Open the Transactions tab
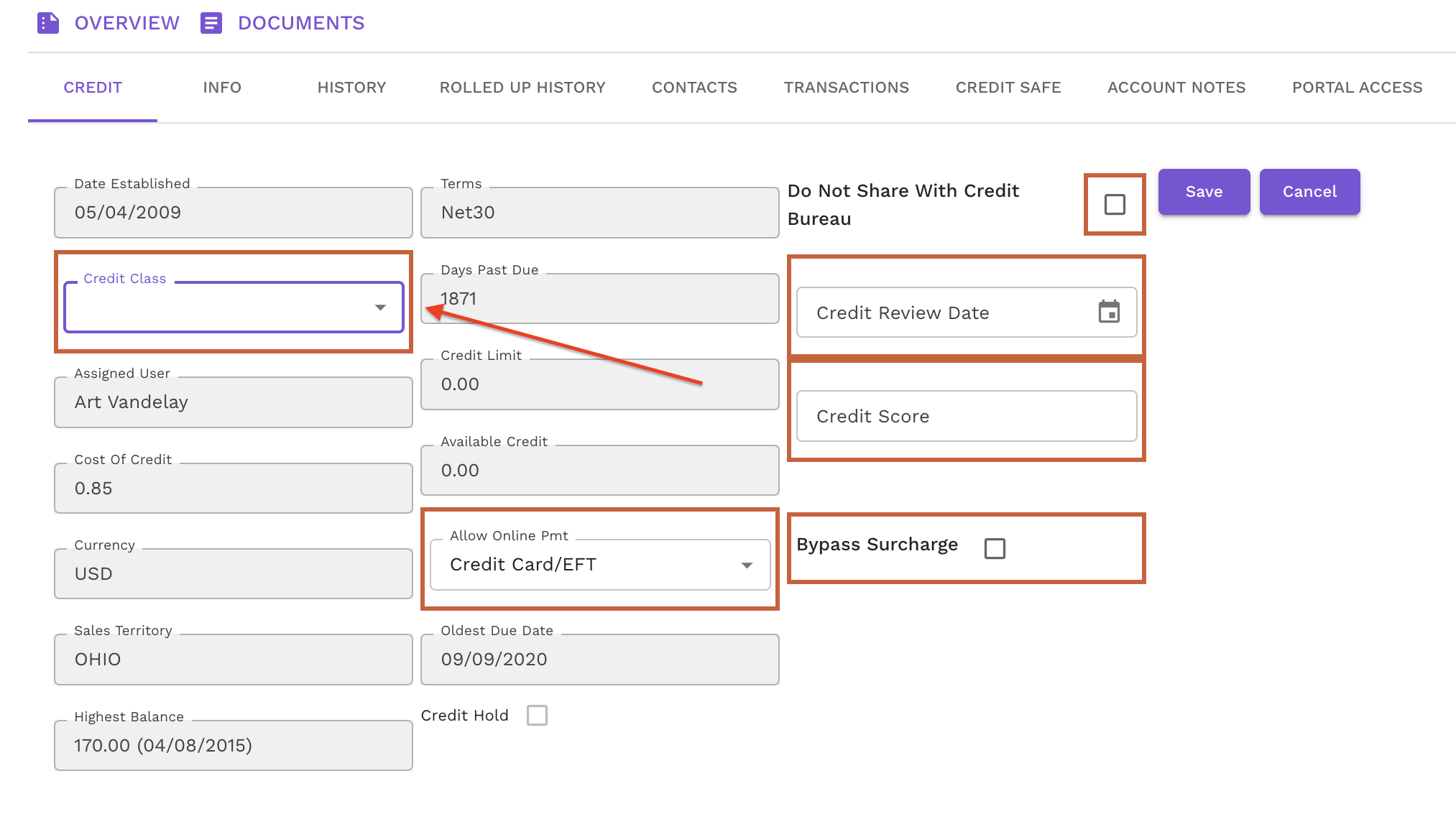This screenshot has height=832, width=1456. [x=846, y=88]
